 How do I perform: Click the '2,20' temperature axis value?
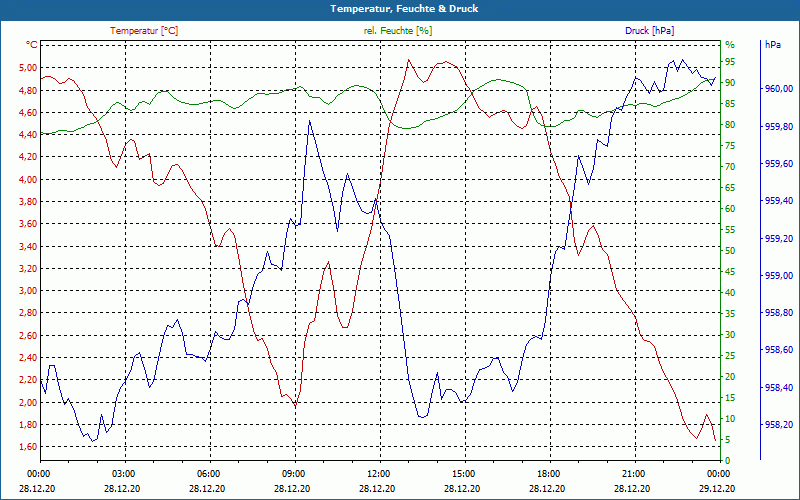[x=29, y=380]
